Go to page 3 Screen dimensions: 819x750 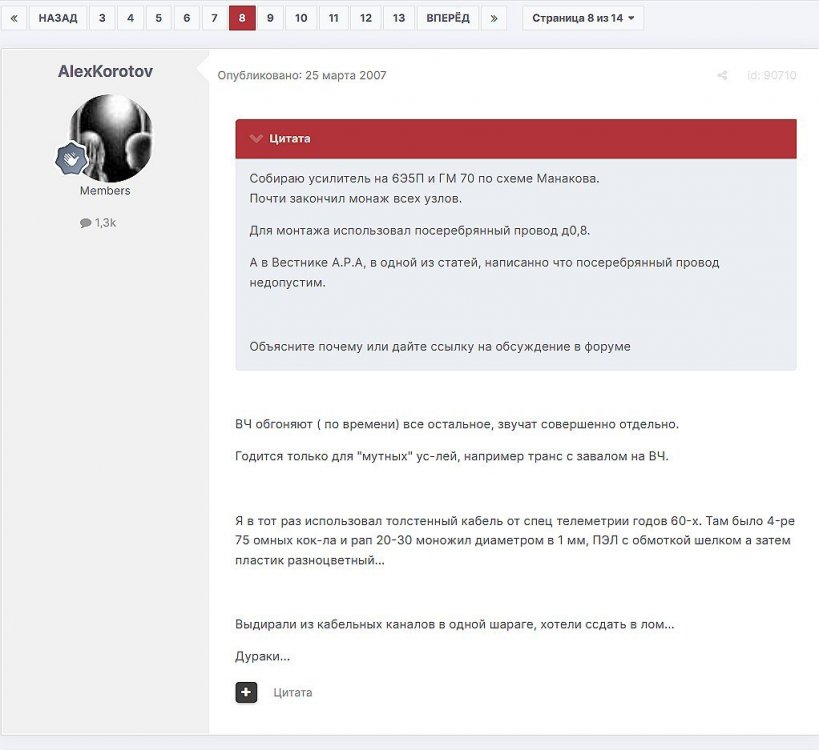102,18
